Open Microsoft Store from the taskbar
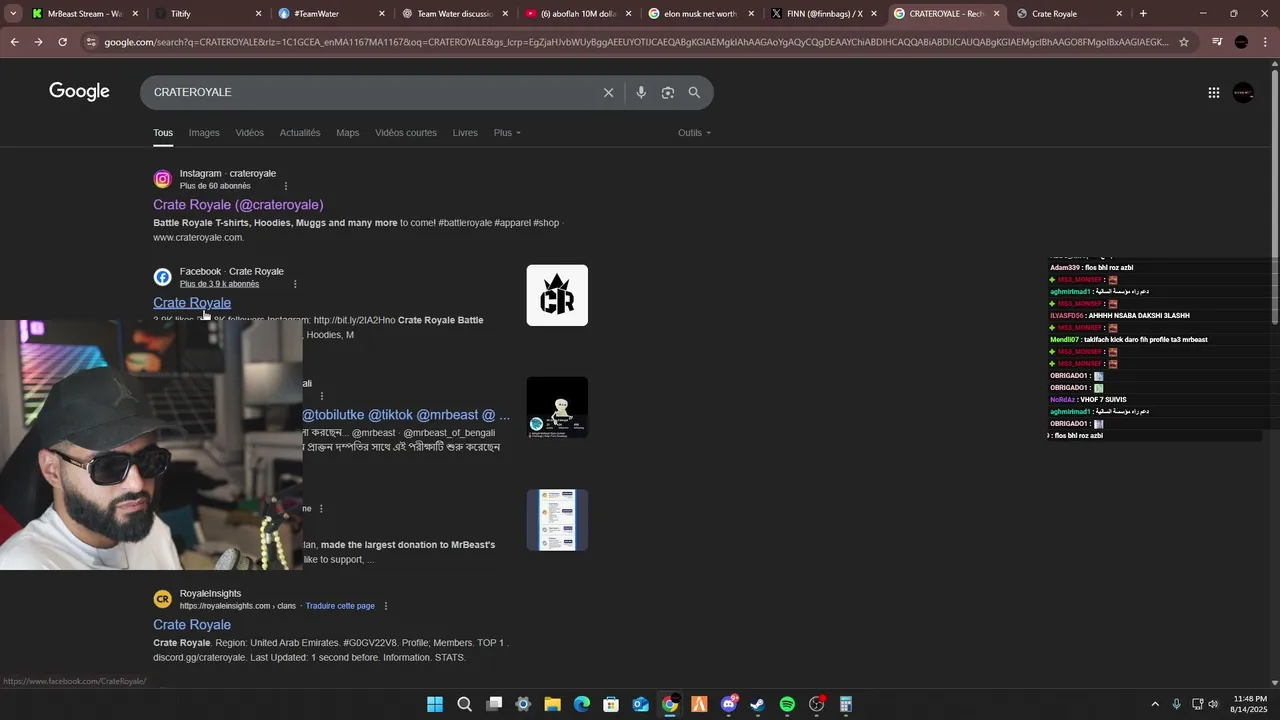This screenshot has height=720, width=1280. (x=611, y=704)
